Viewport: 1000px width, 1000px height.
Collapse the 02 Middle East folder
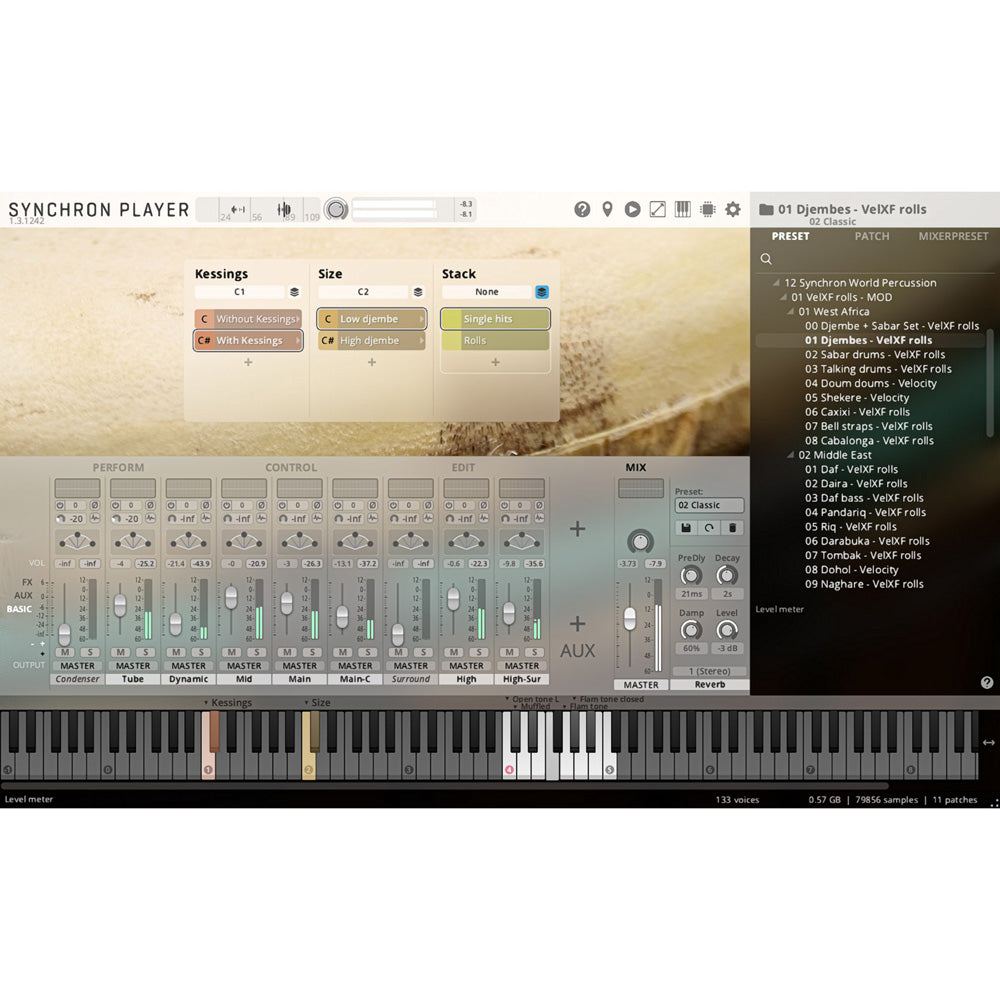click(790, 455)
